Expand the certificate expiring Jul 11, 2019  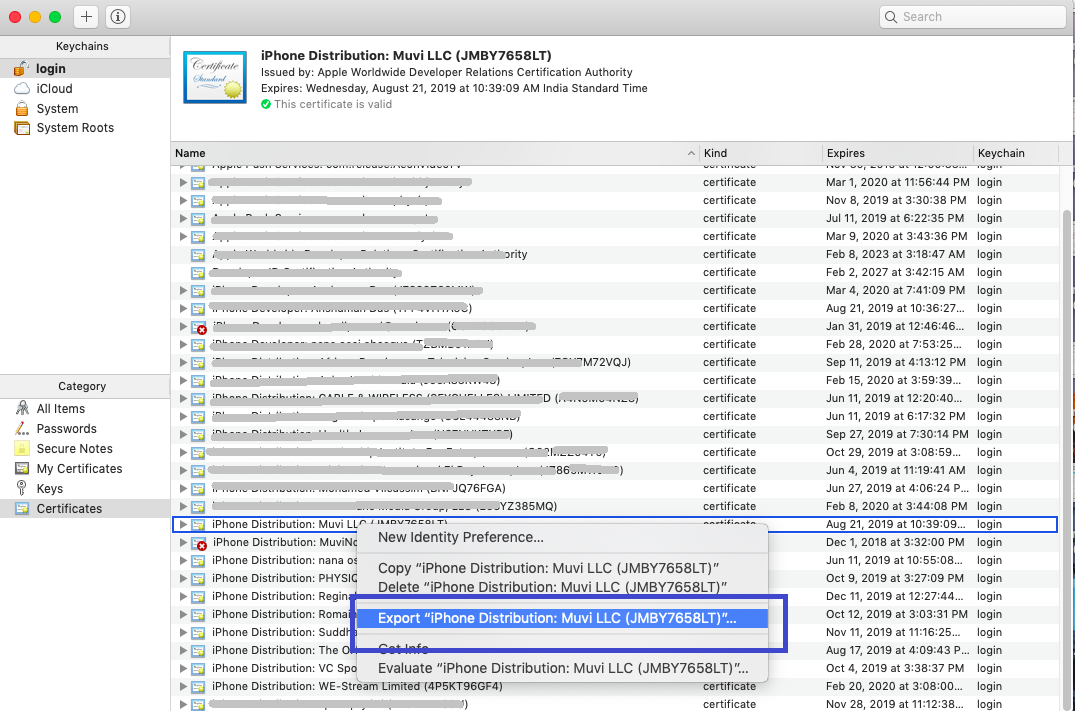[x=183, y=218]
